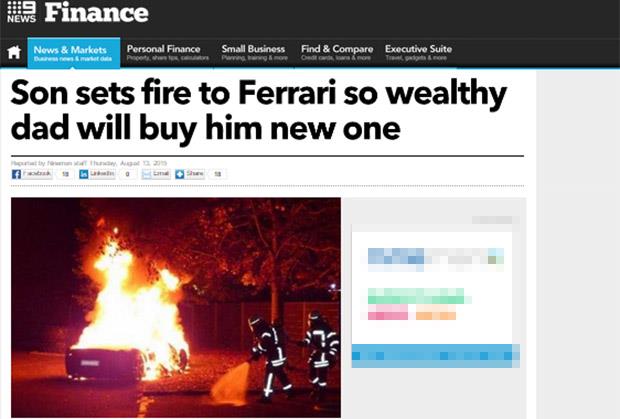Click the total share count box
Image resolution: width=620 pixels, height=419 pixels.
[x=217, y=174]
